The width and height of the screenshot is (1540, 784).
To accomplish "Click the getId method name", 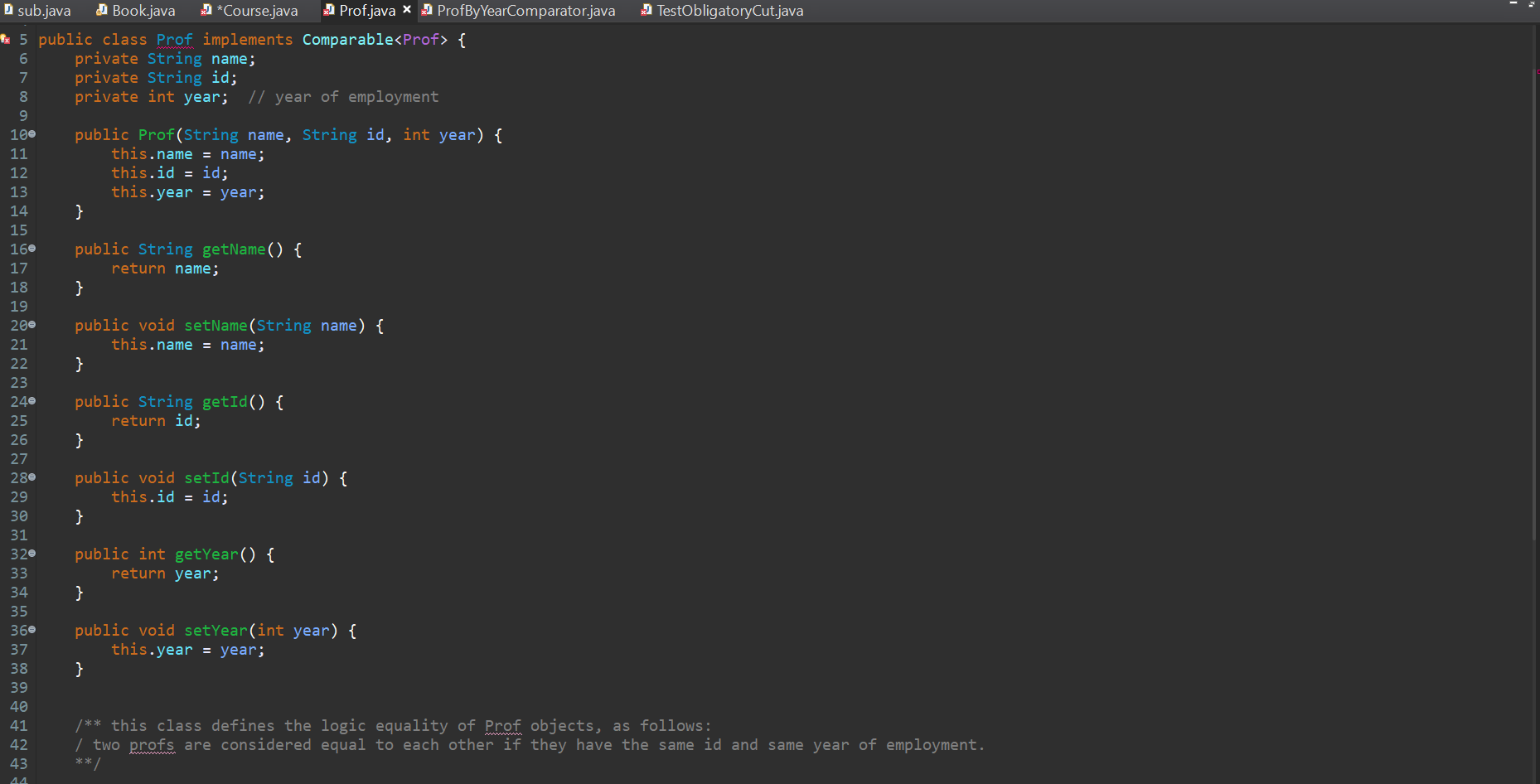I will [x=225, y=402].
